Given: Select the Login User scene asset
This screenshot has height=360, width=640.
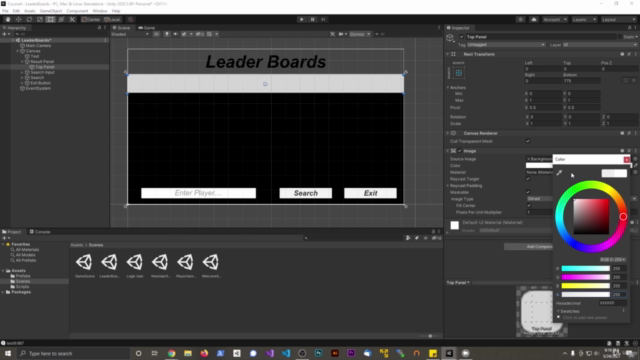Looking at the screenshot, I should tap(135, 266).
